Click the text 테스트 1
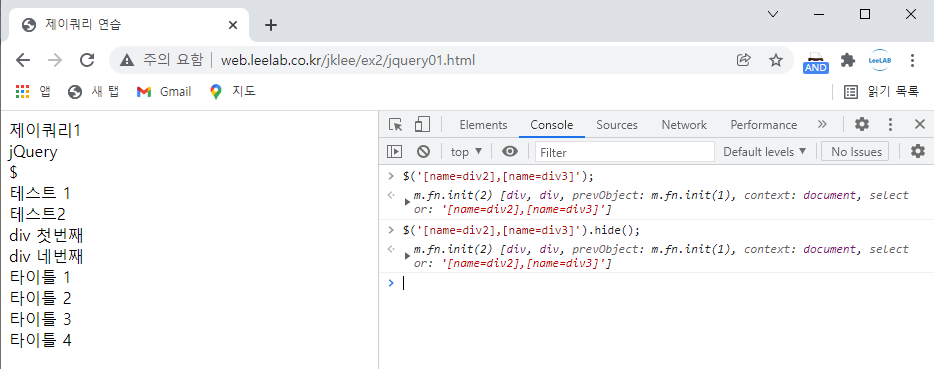 coord(40,193)
